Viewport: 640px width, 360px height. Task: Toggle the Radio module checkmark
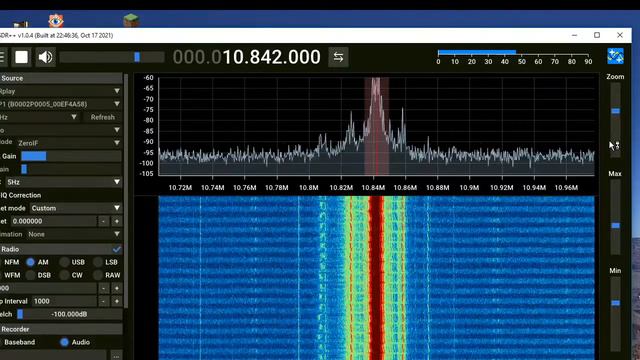[x=117, y=249]
